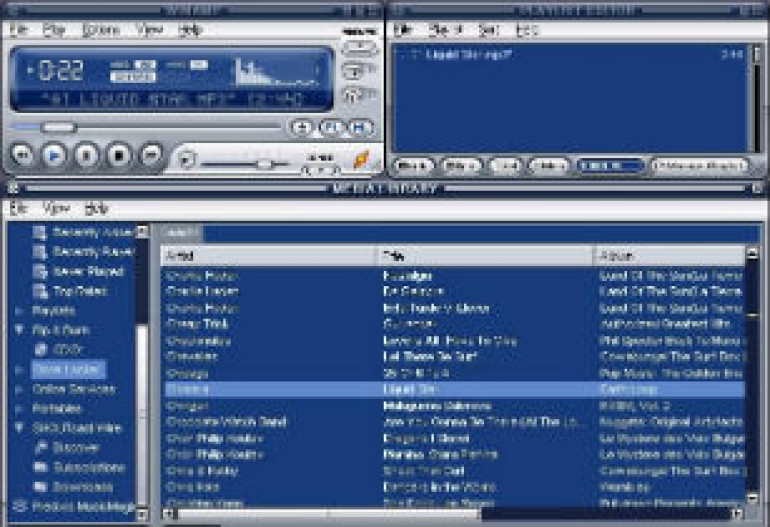Viewport: 770px width, 527px height.
Task: Open Sort menu in Playlist Editor
Action: click(488, 30)
